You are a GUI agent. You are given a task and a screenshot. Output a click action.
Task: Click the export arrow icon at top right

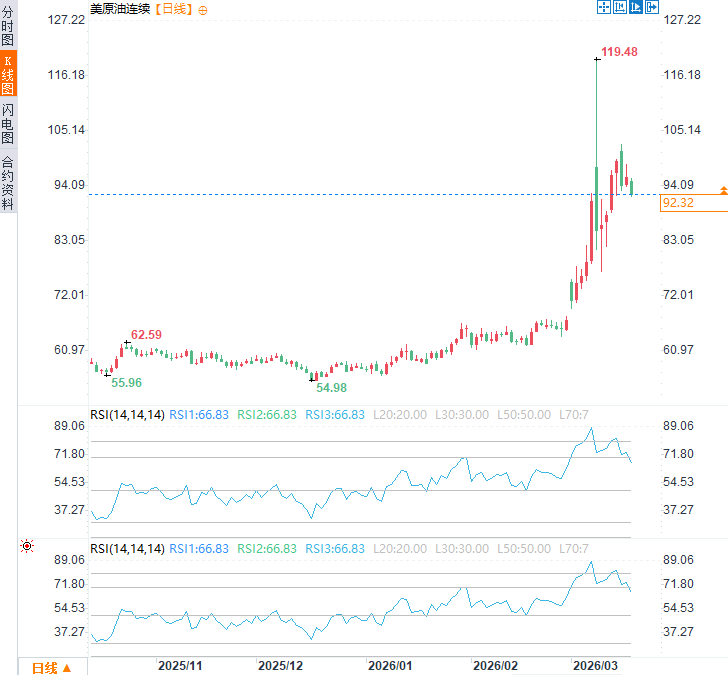652,7
